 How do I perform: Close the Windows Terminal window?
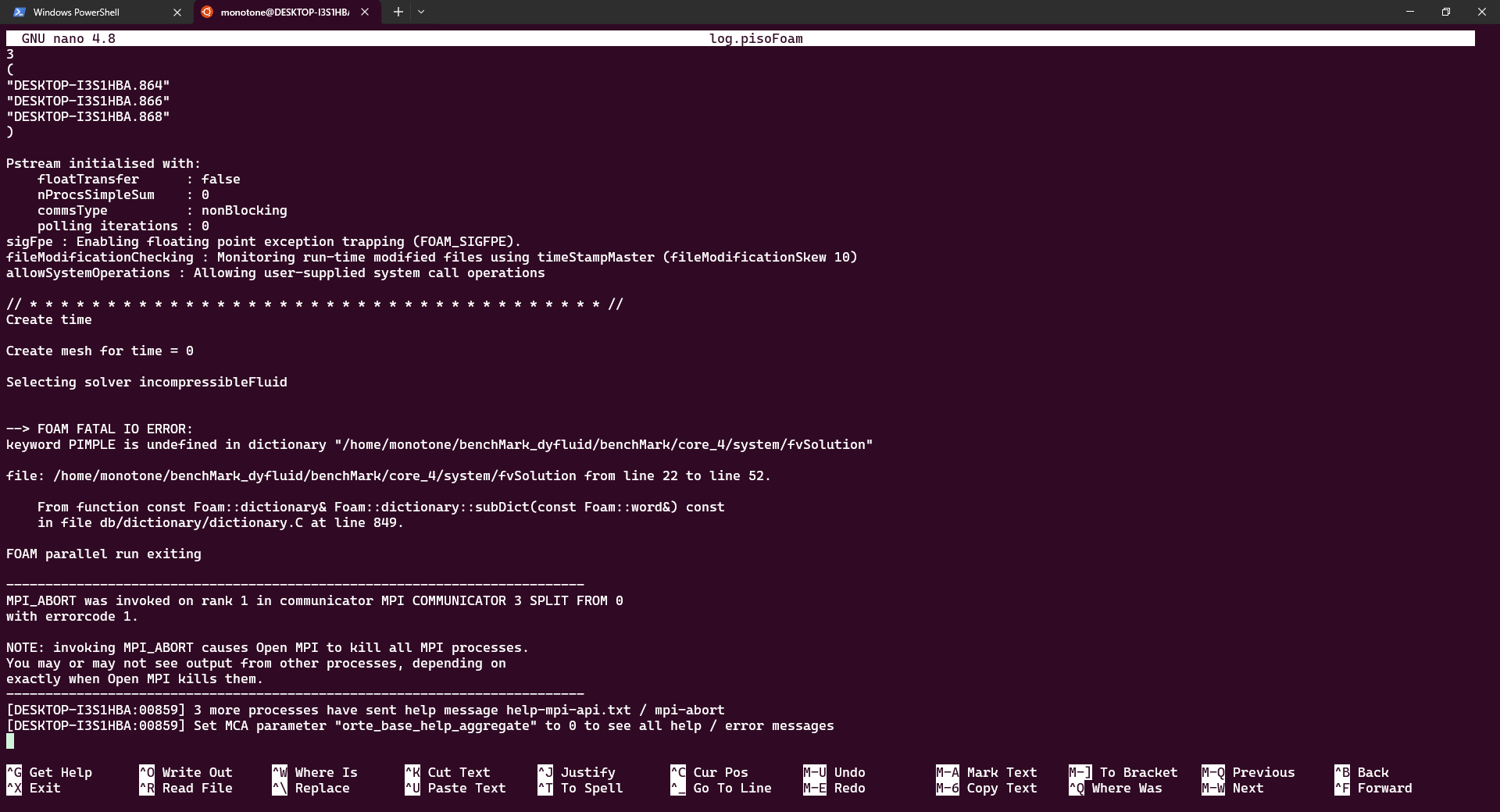click(1481, 12)
